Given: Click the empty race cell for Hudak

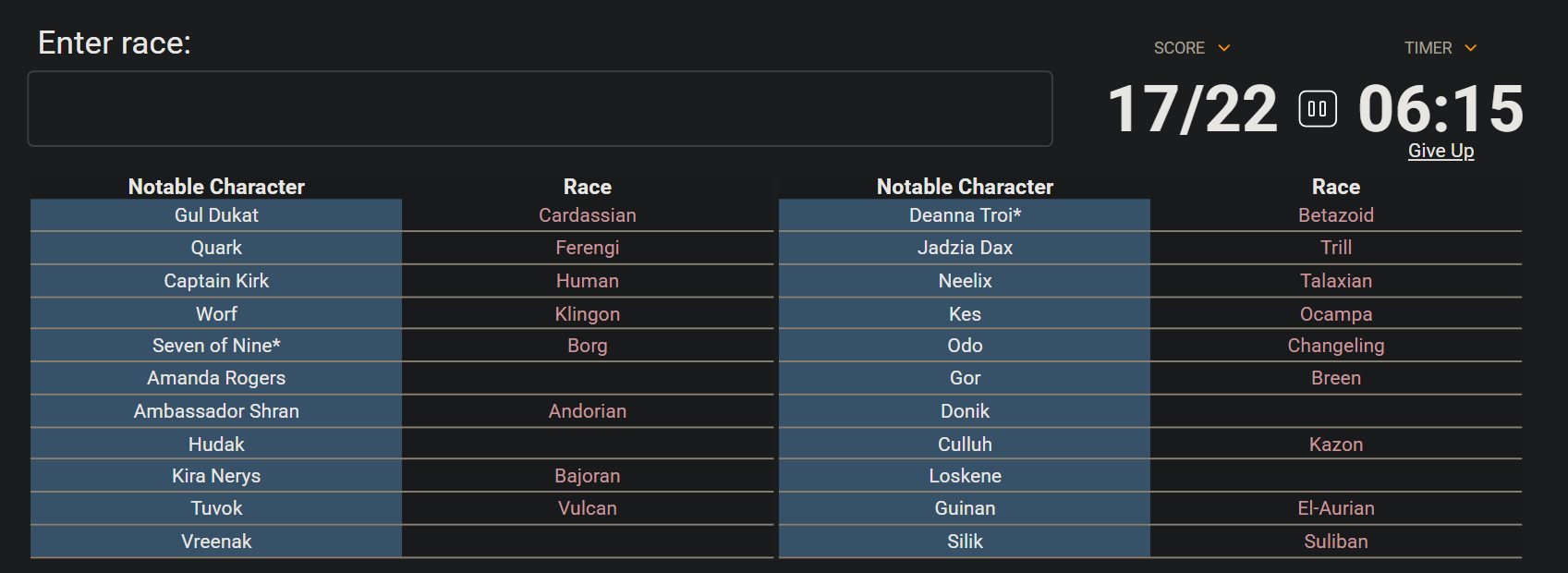Looking at the screenshot, I should coord(588,445).
